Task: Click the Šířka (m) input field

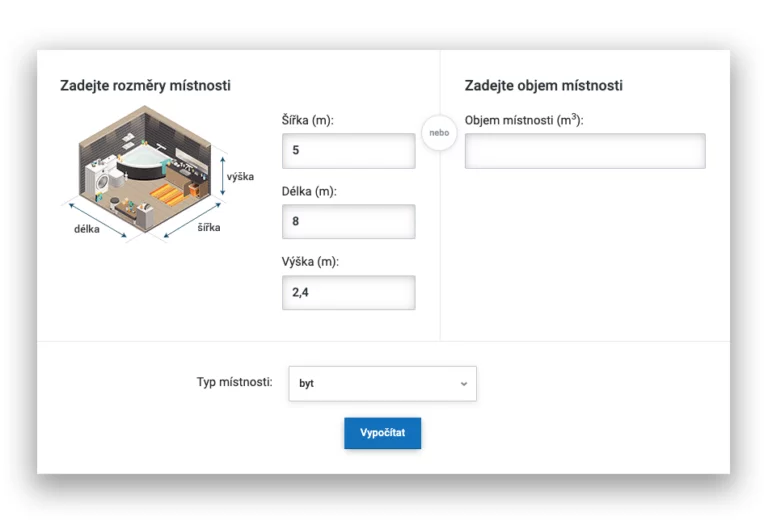Action: click(x=348, y=151)
